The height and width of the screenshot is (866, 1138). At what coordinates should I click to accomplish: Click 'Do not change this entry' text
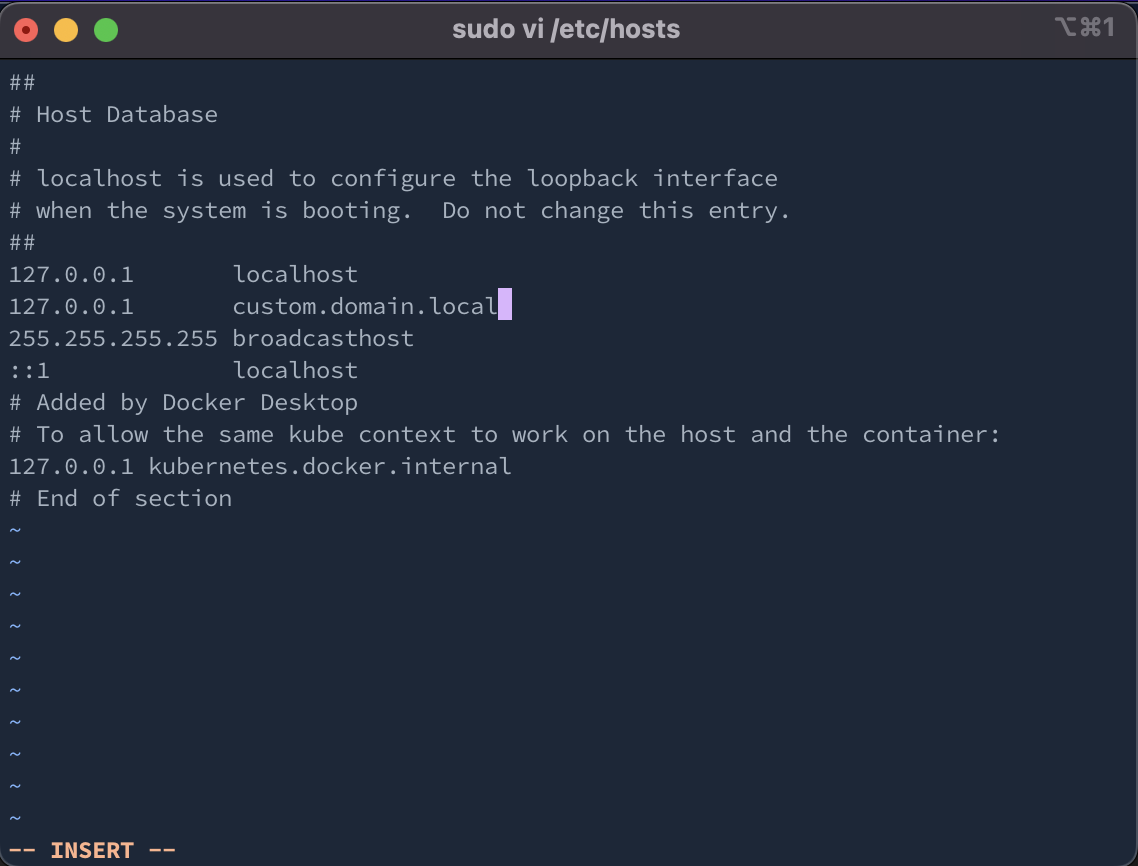pyautogui.click(x=616, y=211)
